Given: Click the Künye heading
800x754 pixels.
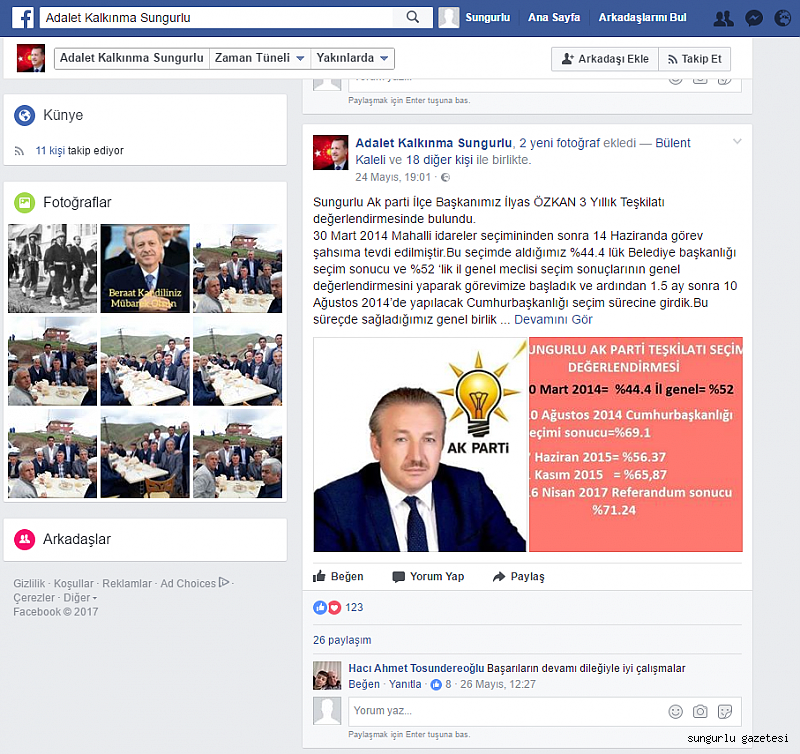Looking at the screenshot, I should (63, 115).
